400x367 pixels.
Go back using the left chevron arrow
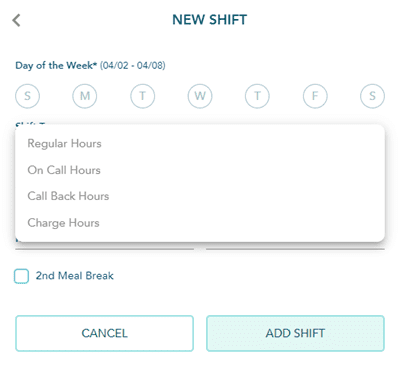16,20
